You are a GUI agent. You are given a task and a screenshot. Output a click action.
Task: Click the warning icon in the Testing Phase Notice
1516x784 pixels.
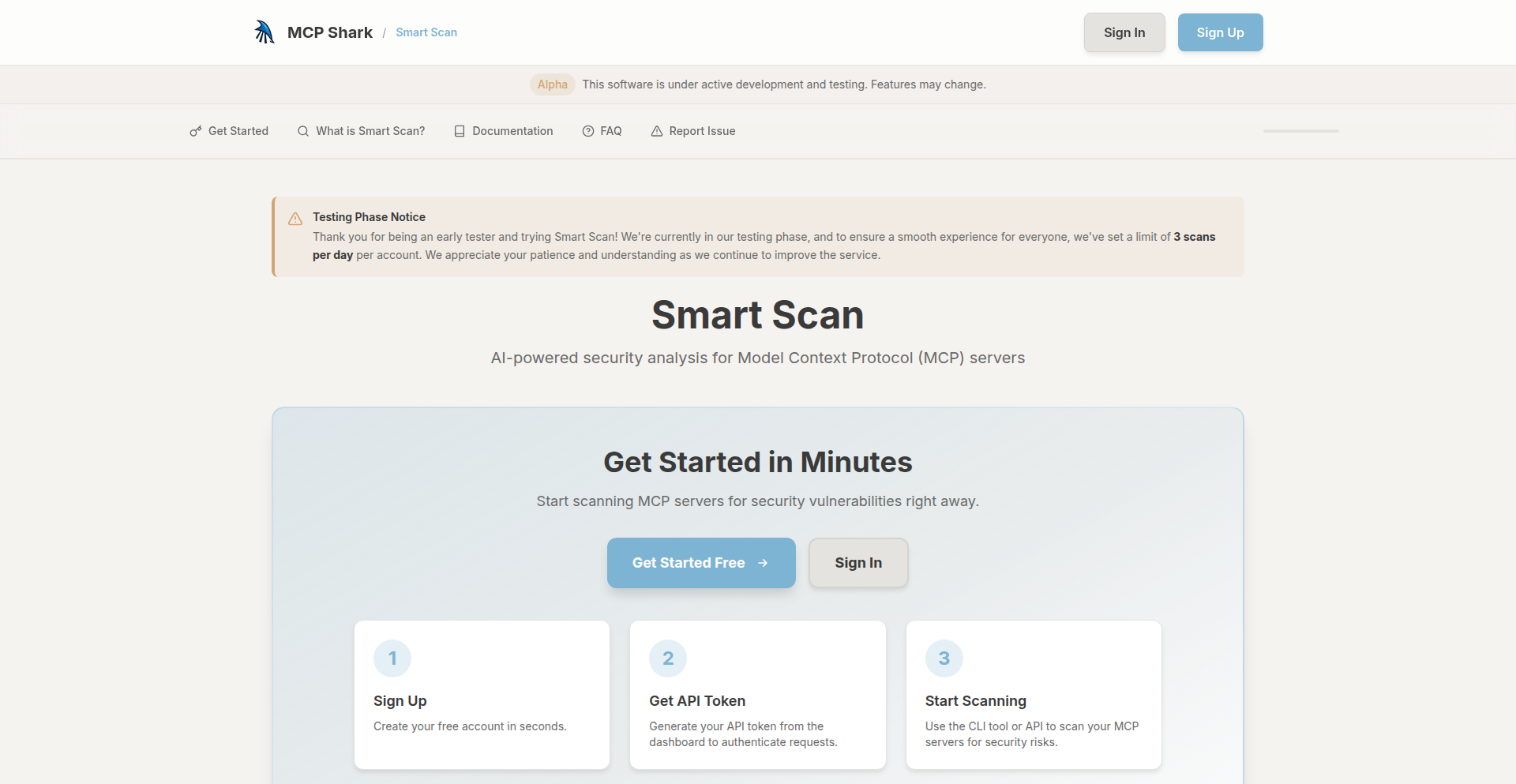click(295, 219)
